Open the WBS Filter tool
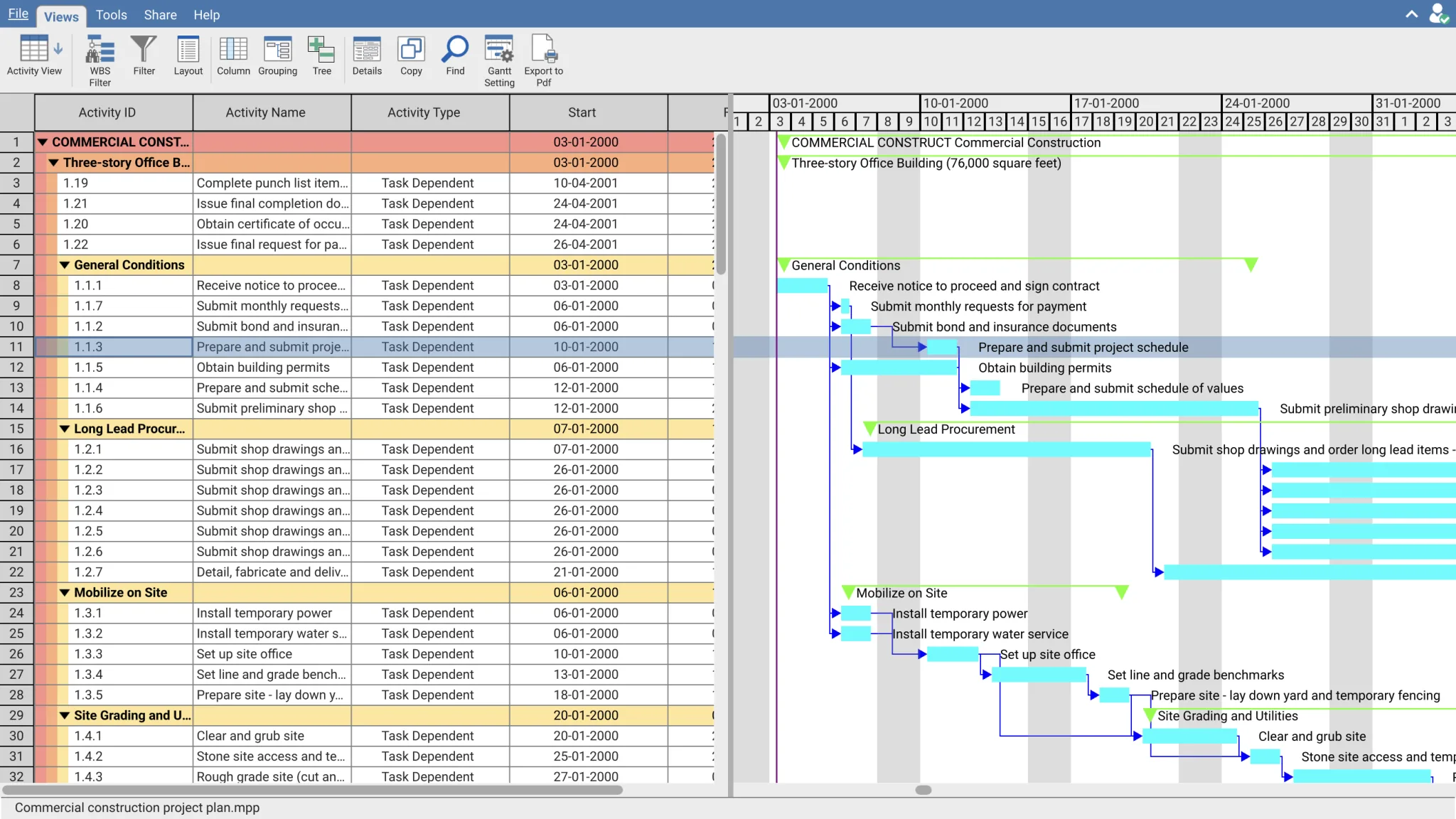 [x=100, y=60]
